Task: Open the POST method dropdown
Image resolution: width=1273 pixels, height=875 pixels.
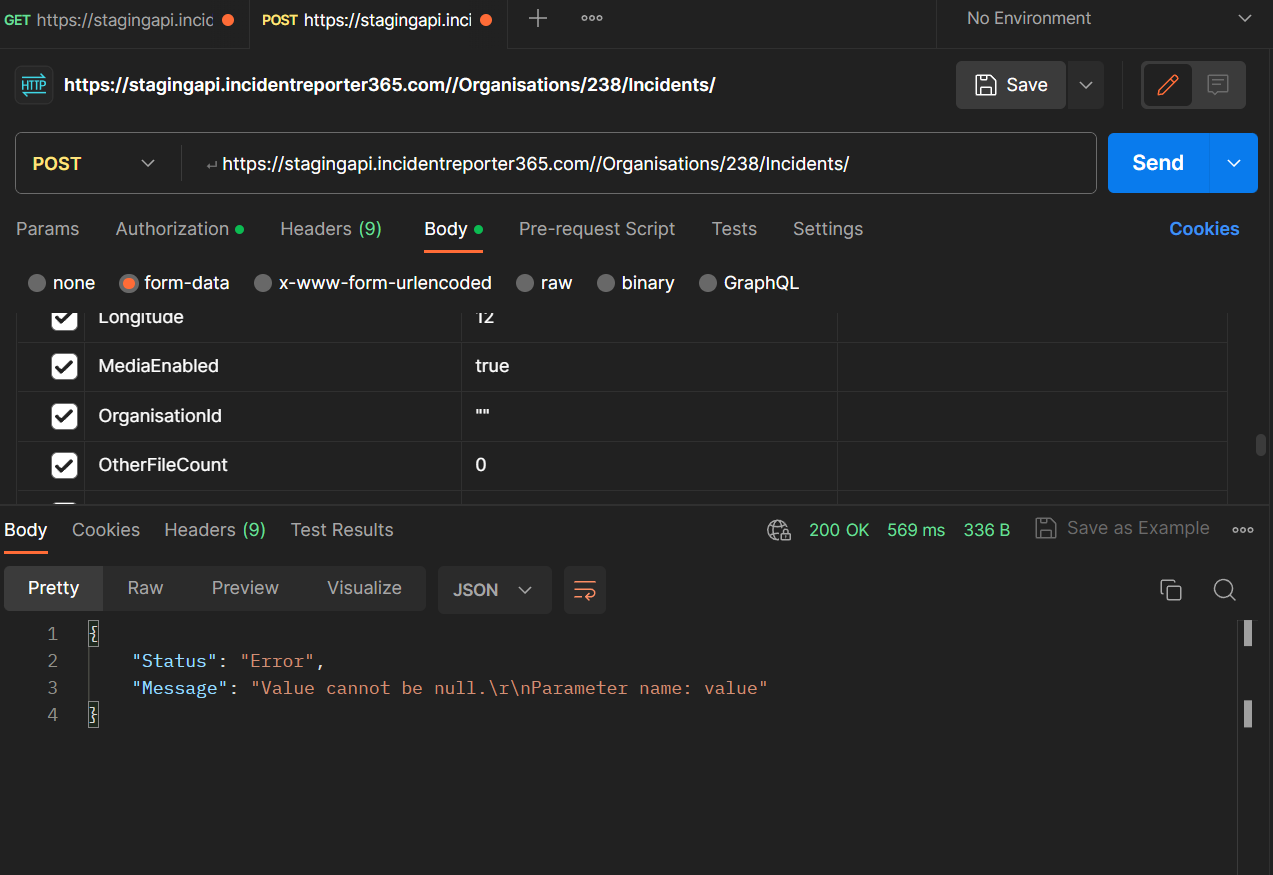Action: 95,164
